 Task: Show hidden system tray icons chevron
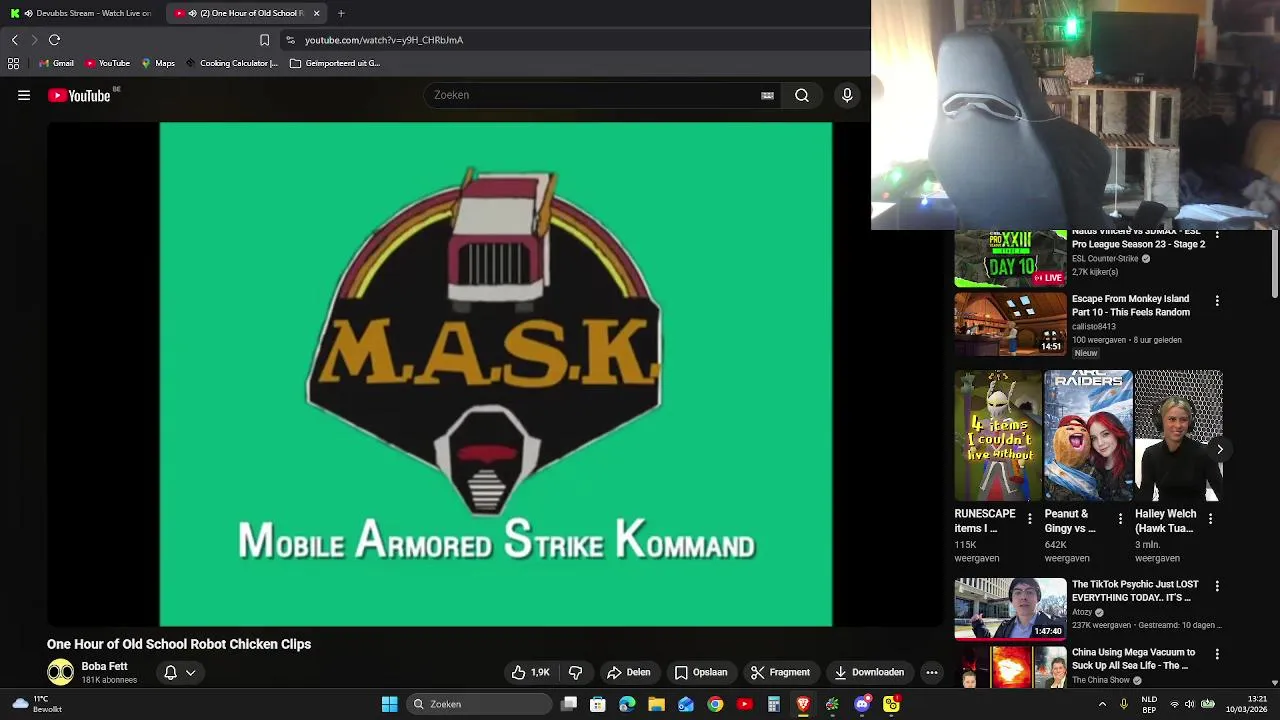[1102, 704]
